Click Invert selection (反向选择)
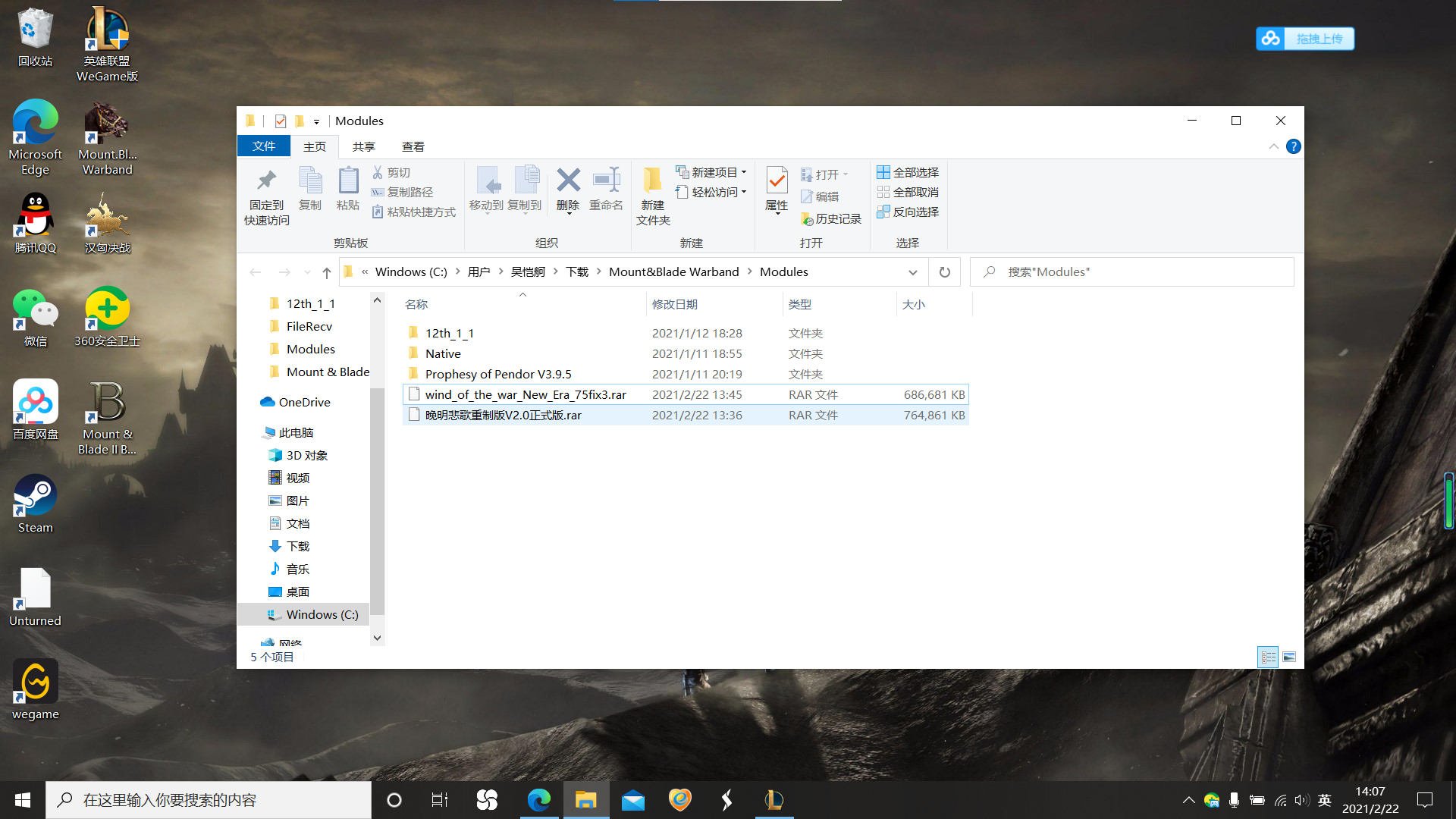 [908, 212]
